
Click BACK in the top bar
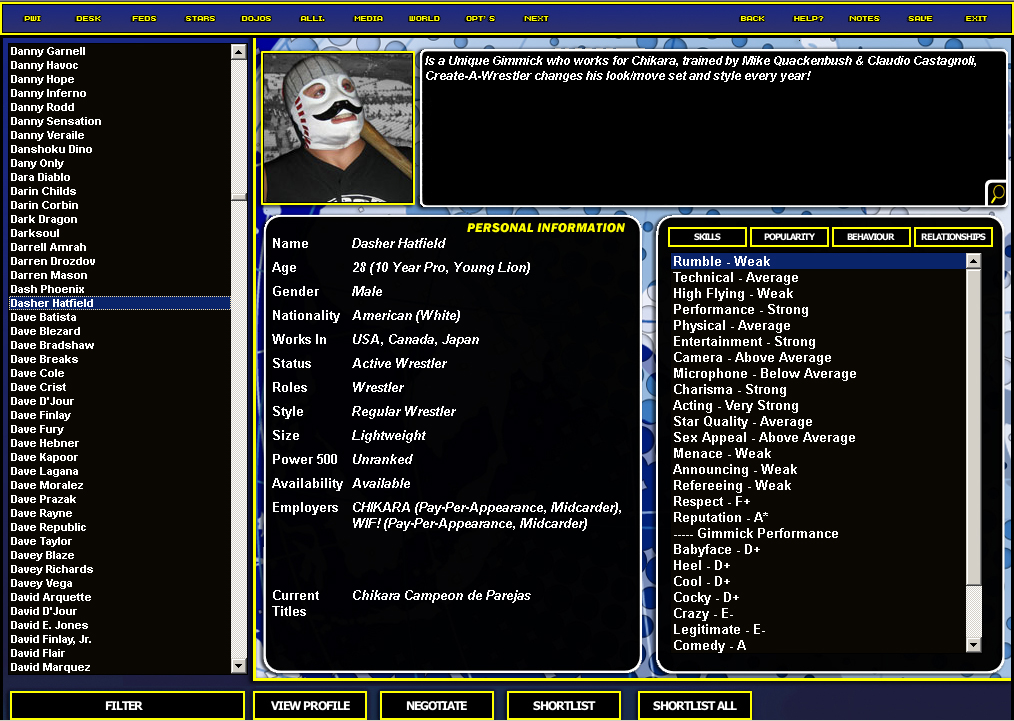click(752, 18)
